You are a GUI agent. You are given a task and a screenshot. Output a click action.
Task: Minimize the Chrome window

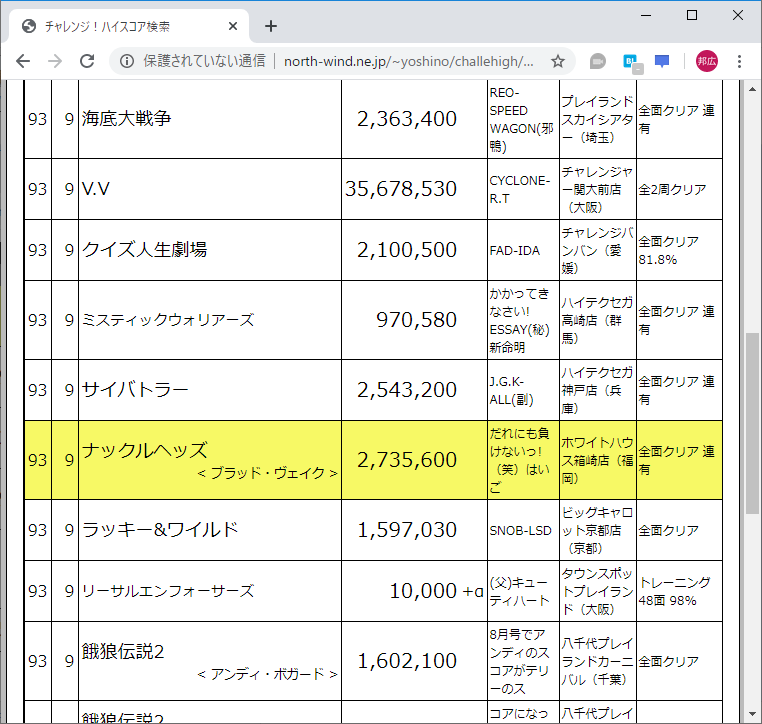[x=646, y=16]
